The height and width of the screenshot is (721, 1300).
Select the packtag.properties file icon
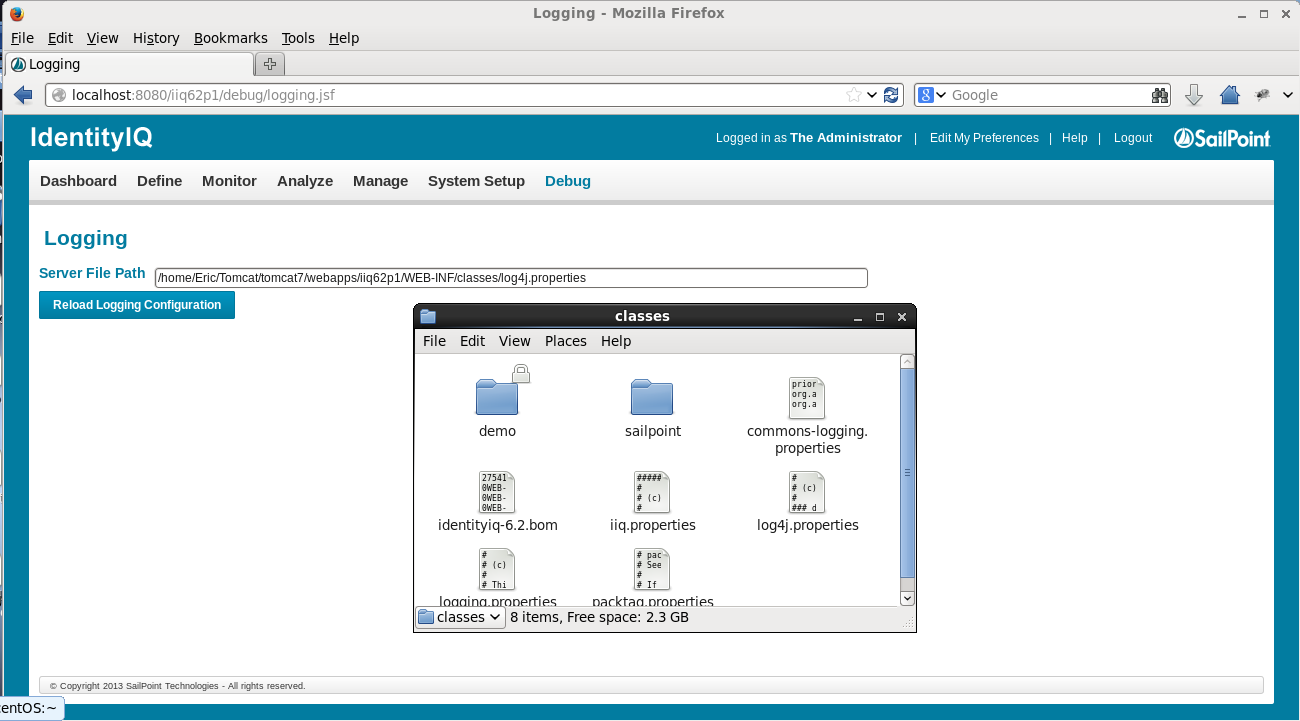652,568
